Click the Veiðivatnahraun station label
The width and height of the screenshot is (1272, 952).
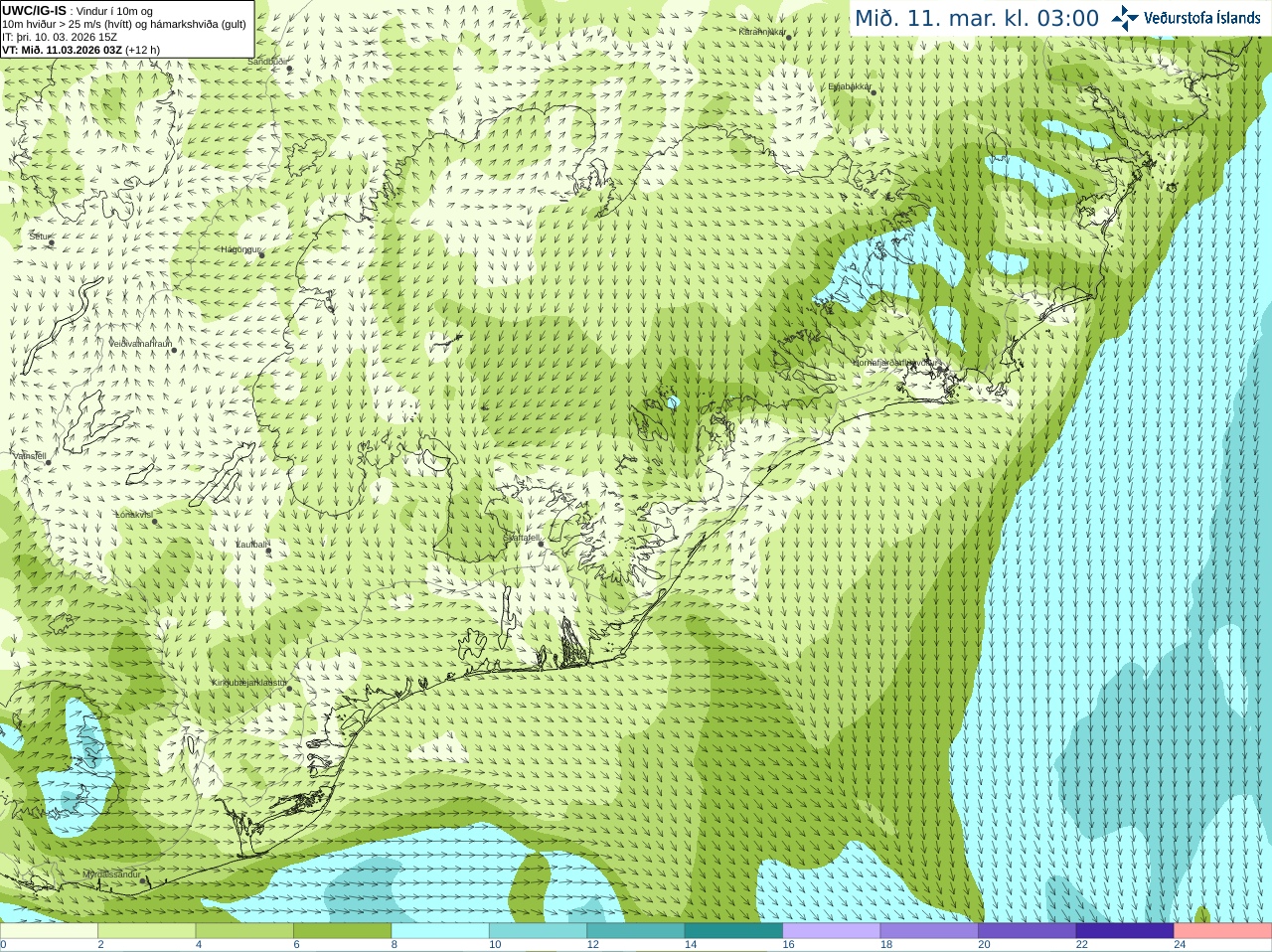tap(140, 344)
